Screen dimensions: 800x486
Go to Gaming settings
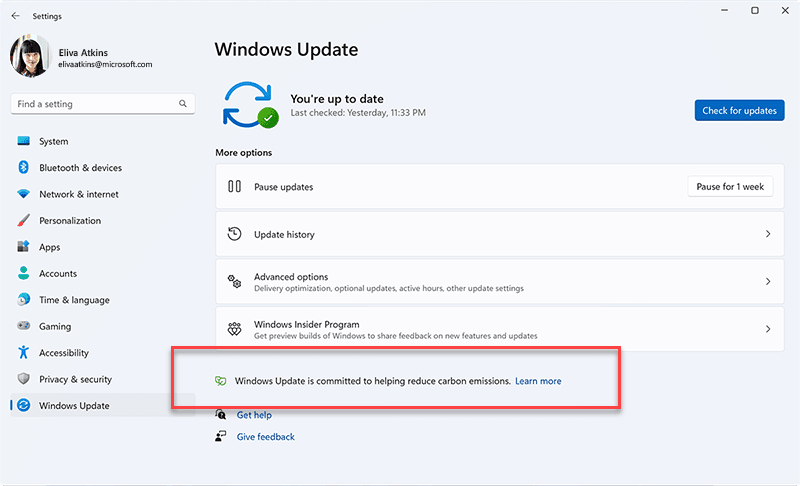[x=103, y=326]
